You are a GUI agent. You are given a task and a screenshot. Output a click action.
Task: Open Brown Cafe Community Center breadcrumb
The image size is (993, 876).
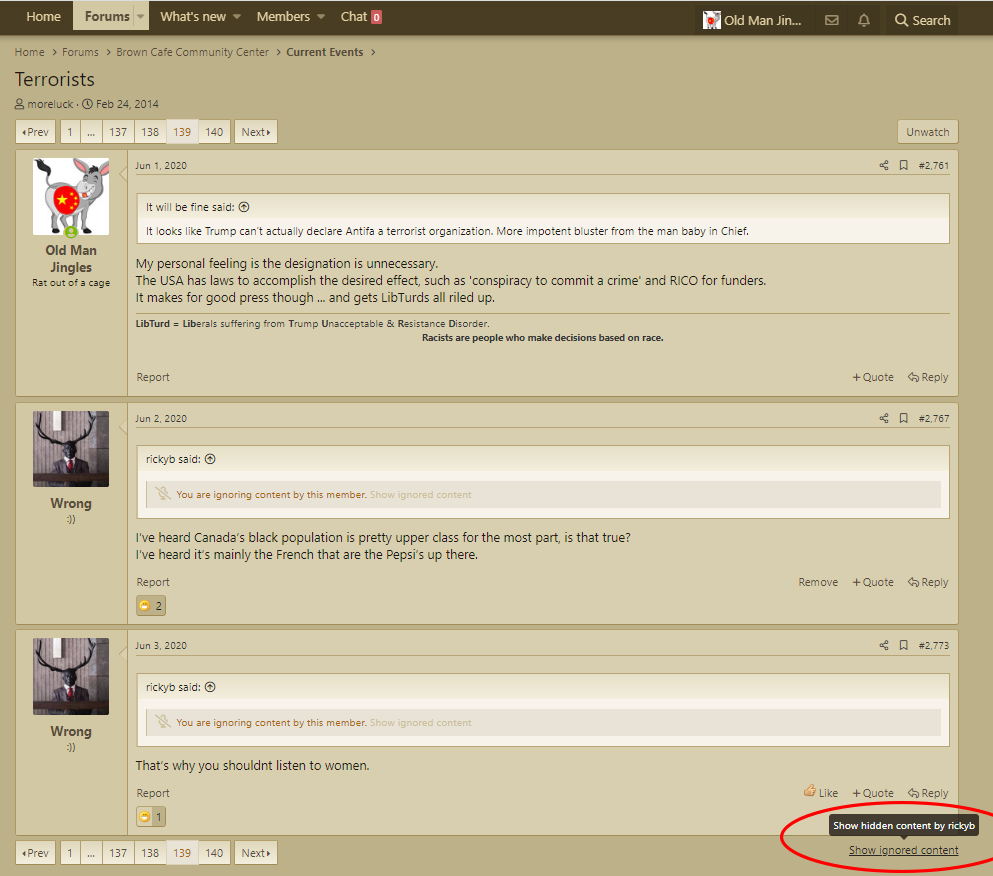pyautogui.click(x=192, y=52)
